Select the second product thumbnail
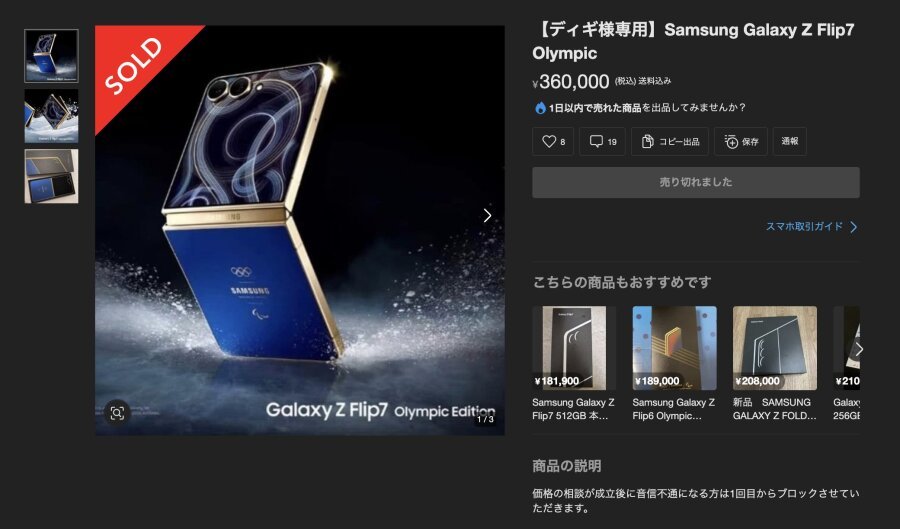The height and width of the screenshot is (529, 900). [x=51, y=116]
